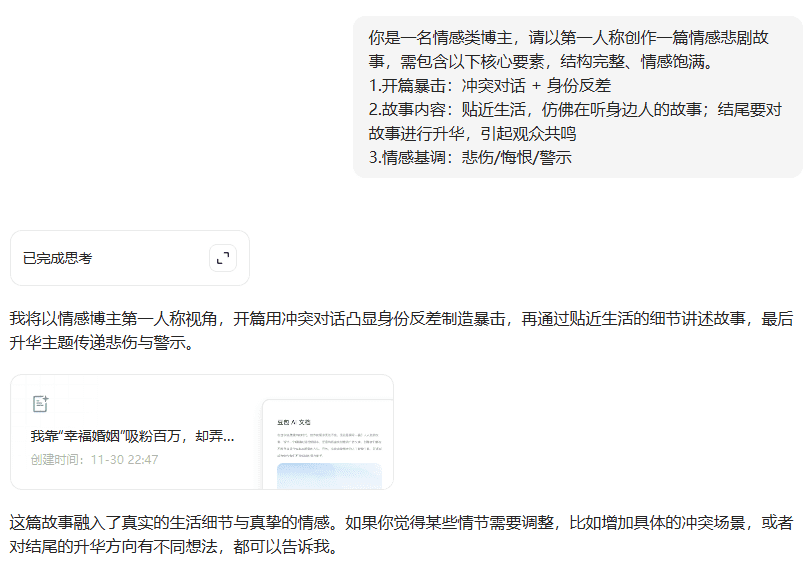Click the empty area right of 已完成思考 label

click(x=150, y=258)
